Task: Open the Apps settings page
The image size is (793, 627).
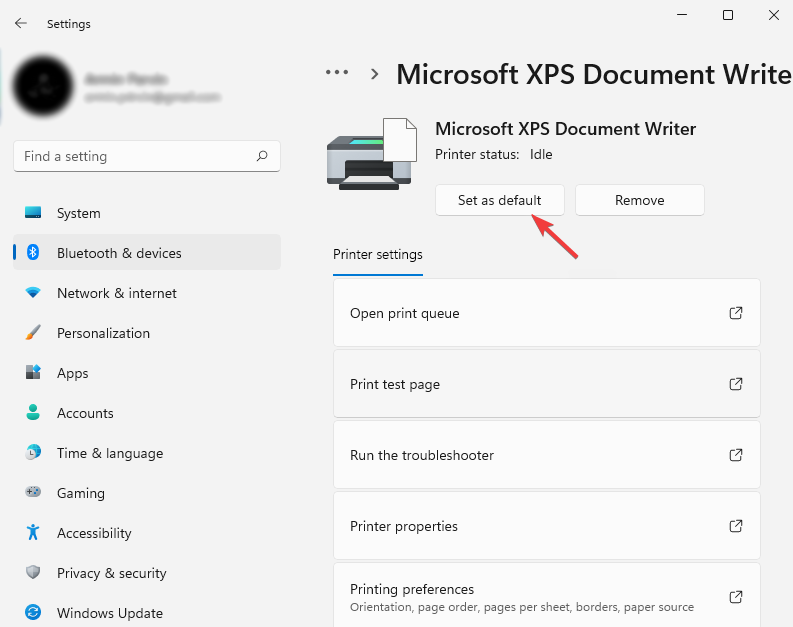Action: (147, 373)
